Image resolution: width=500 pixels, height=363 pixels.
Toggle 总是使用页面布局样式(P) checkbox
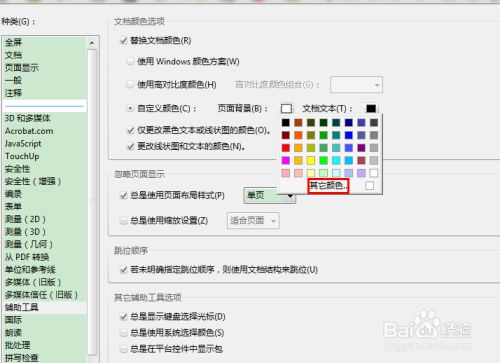point(124,195)
